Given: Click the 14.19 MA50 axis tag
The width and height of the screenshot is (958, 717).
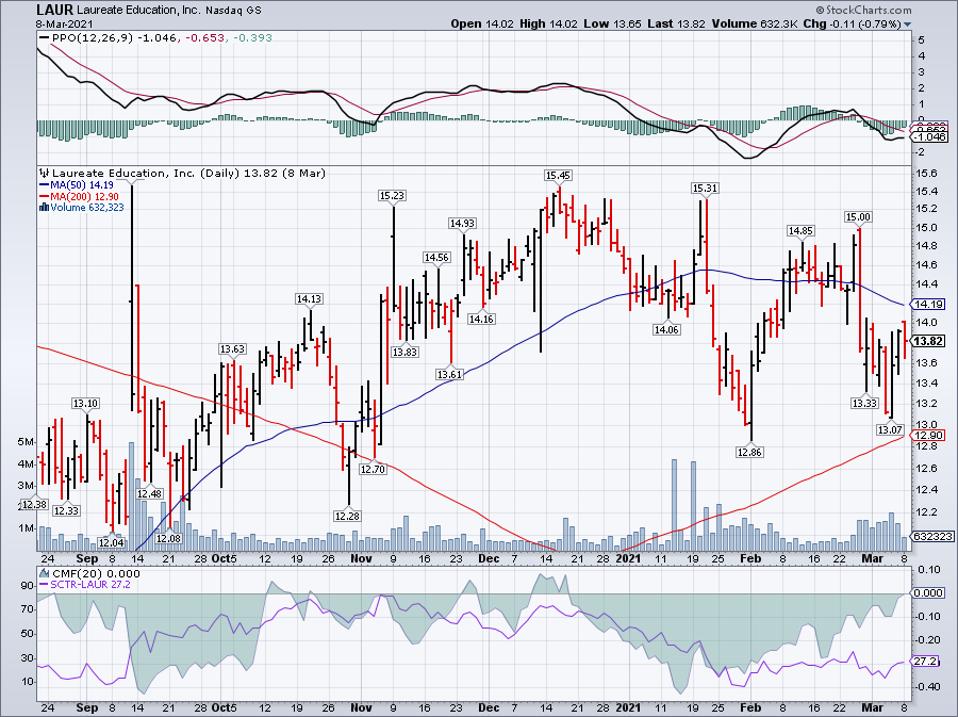Looking at the screenshot, I should (929, 304).
